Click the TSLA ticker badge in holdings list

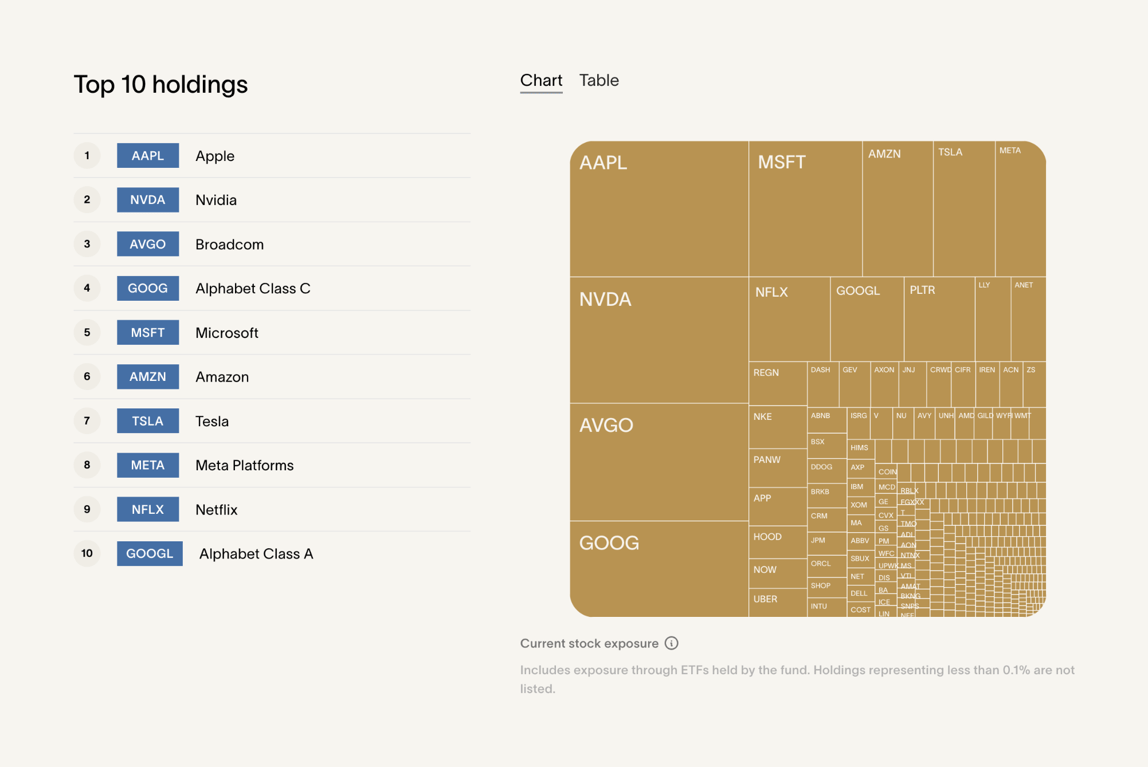(148, 421)
